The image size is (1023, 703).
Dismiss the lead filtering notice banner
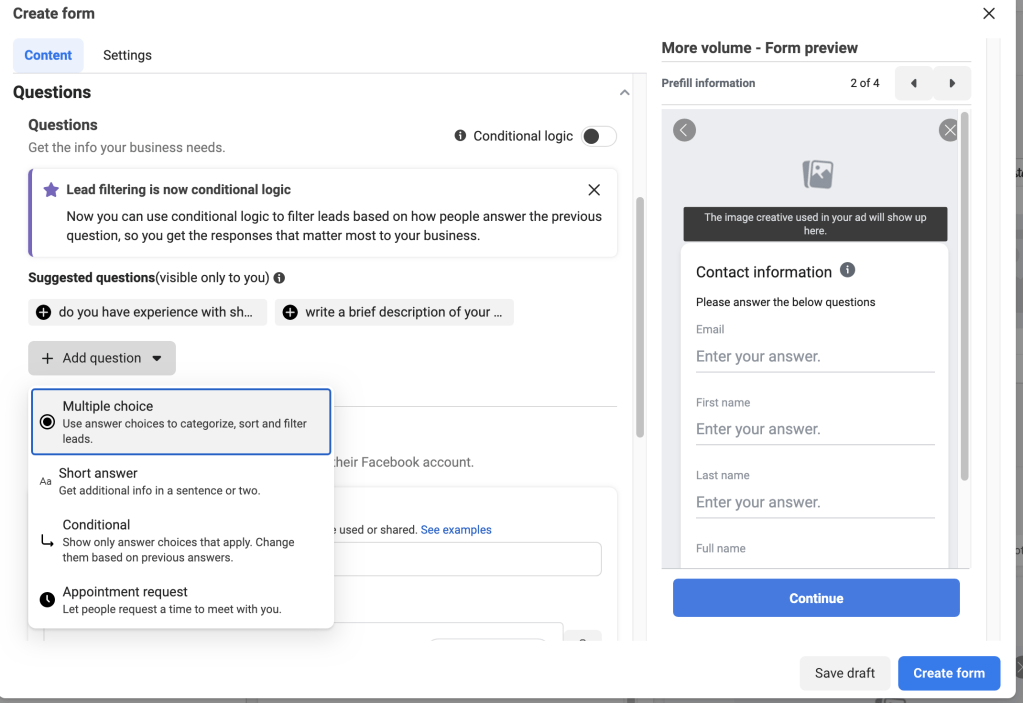[594, 190]
